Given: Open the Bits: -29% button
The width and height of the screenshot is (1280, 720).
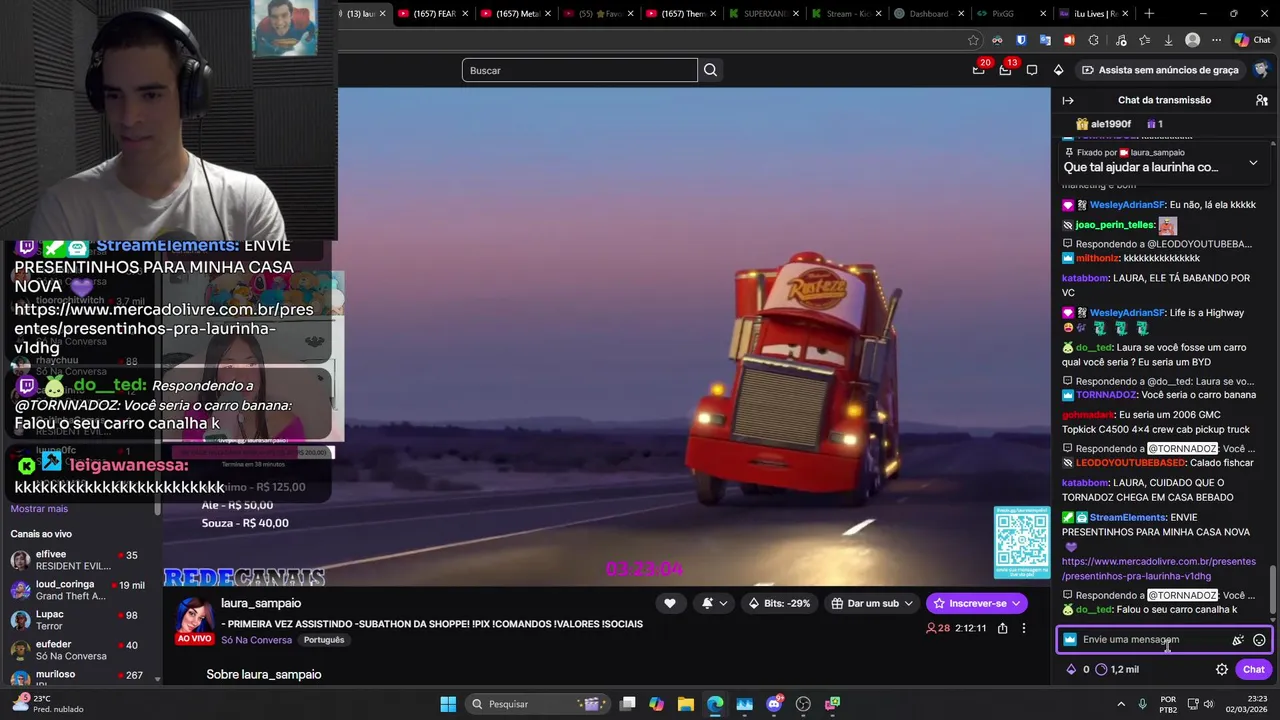Looking at the screenshot, I should tap(779, 603).
